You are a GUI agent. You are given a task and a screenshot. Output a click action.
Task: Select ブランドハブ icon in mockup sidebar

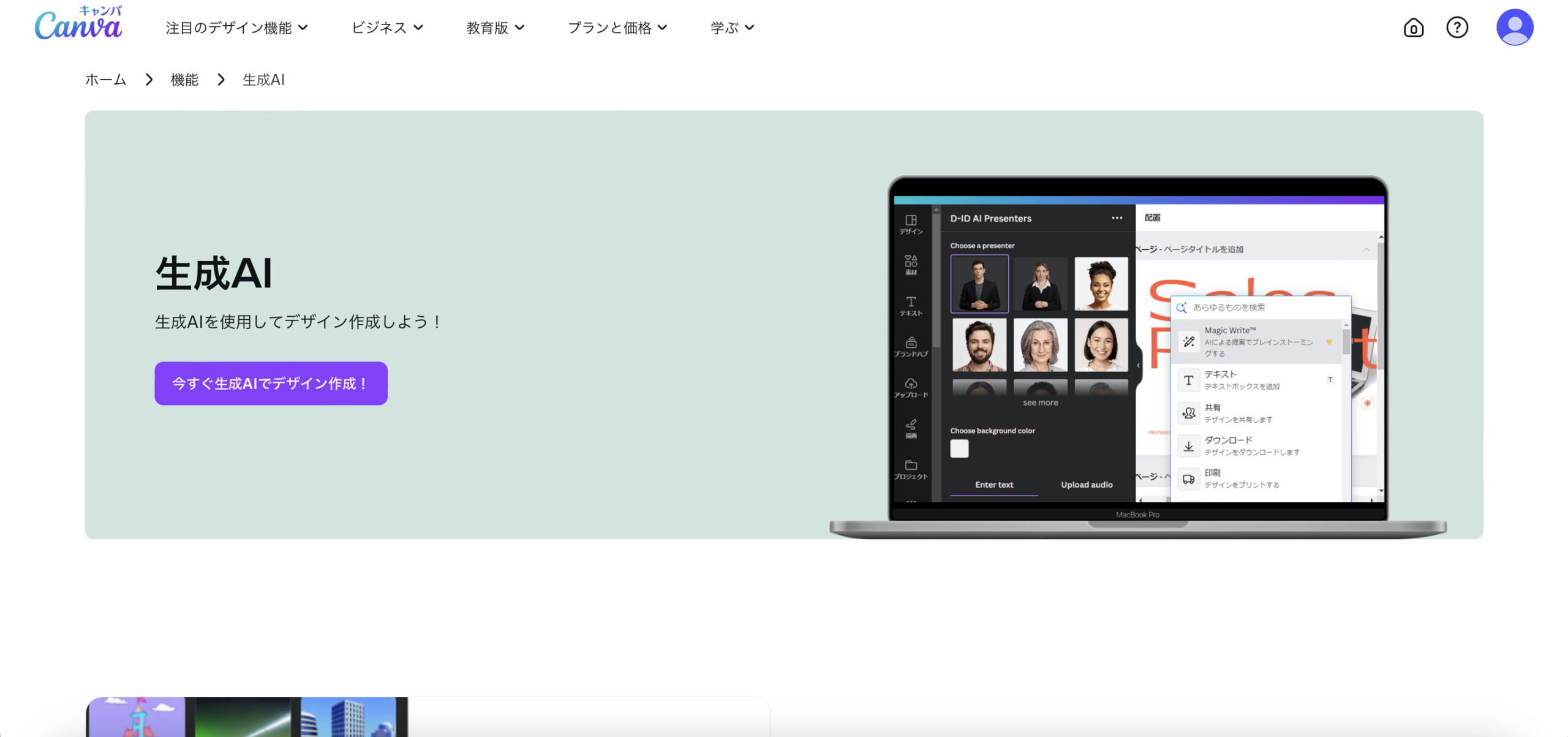911,347
